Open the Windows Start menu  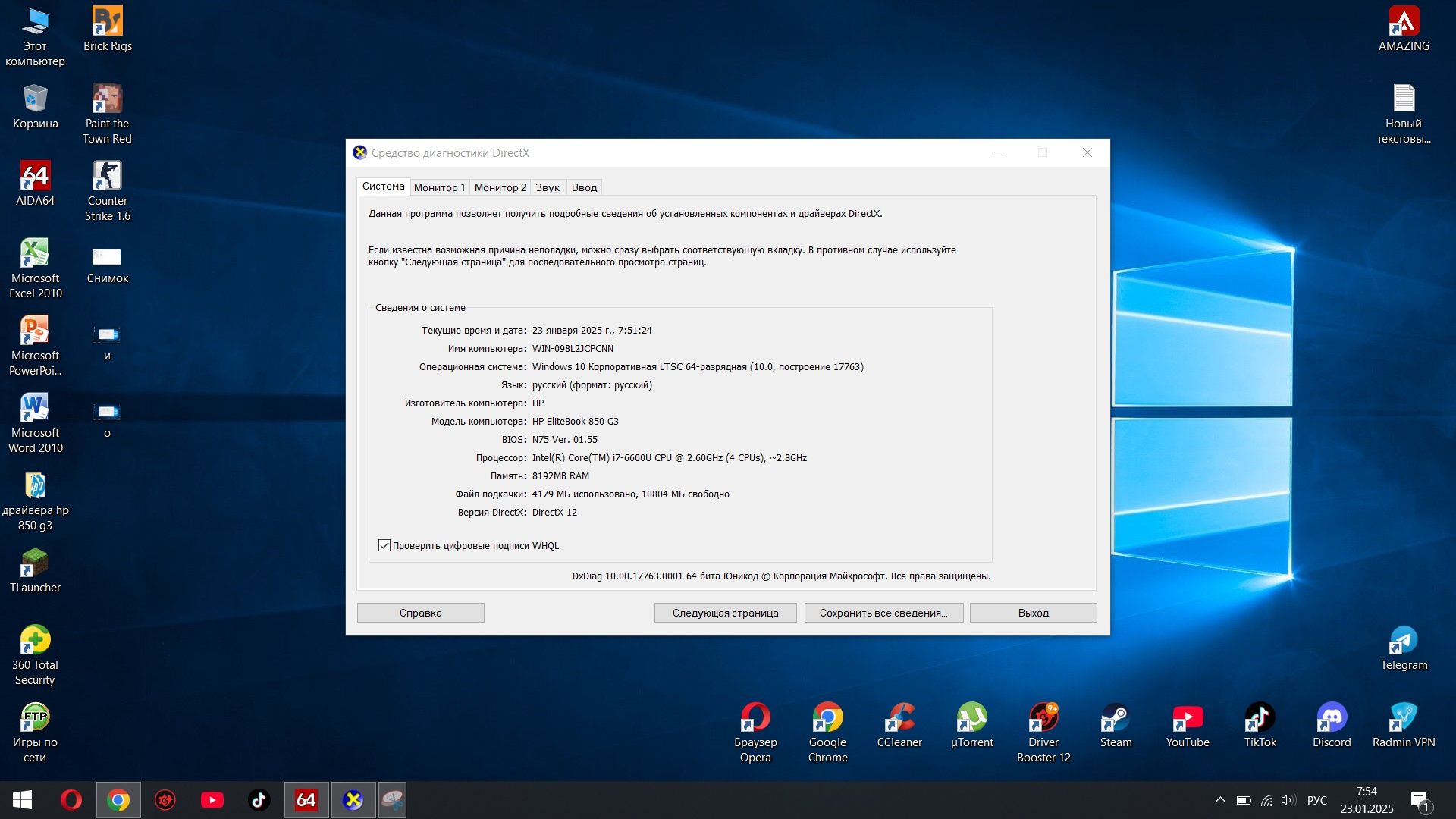pyautogui.click(x=23, y=800)
